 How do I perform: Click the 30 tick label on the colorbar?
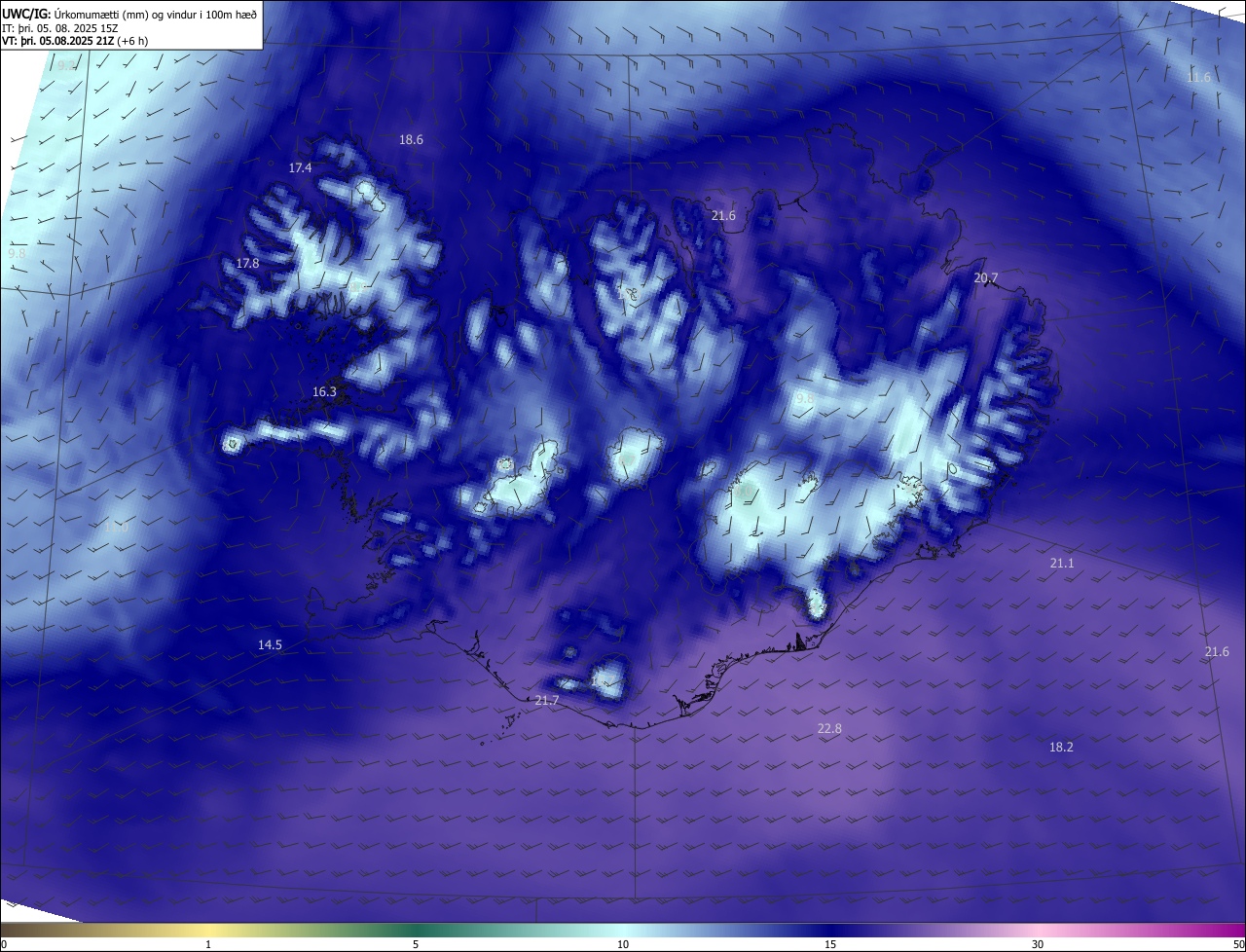click(x=1038, y=944)
